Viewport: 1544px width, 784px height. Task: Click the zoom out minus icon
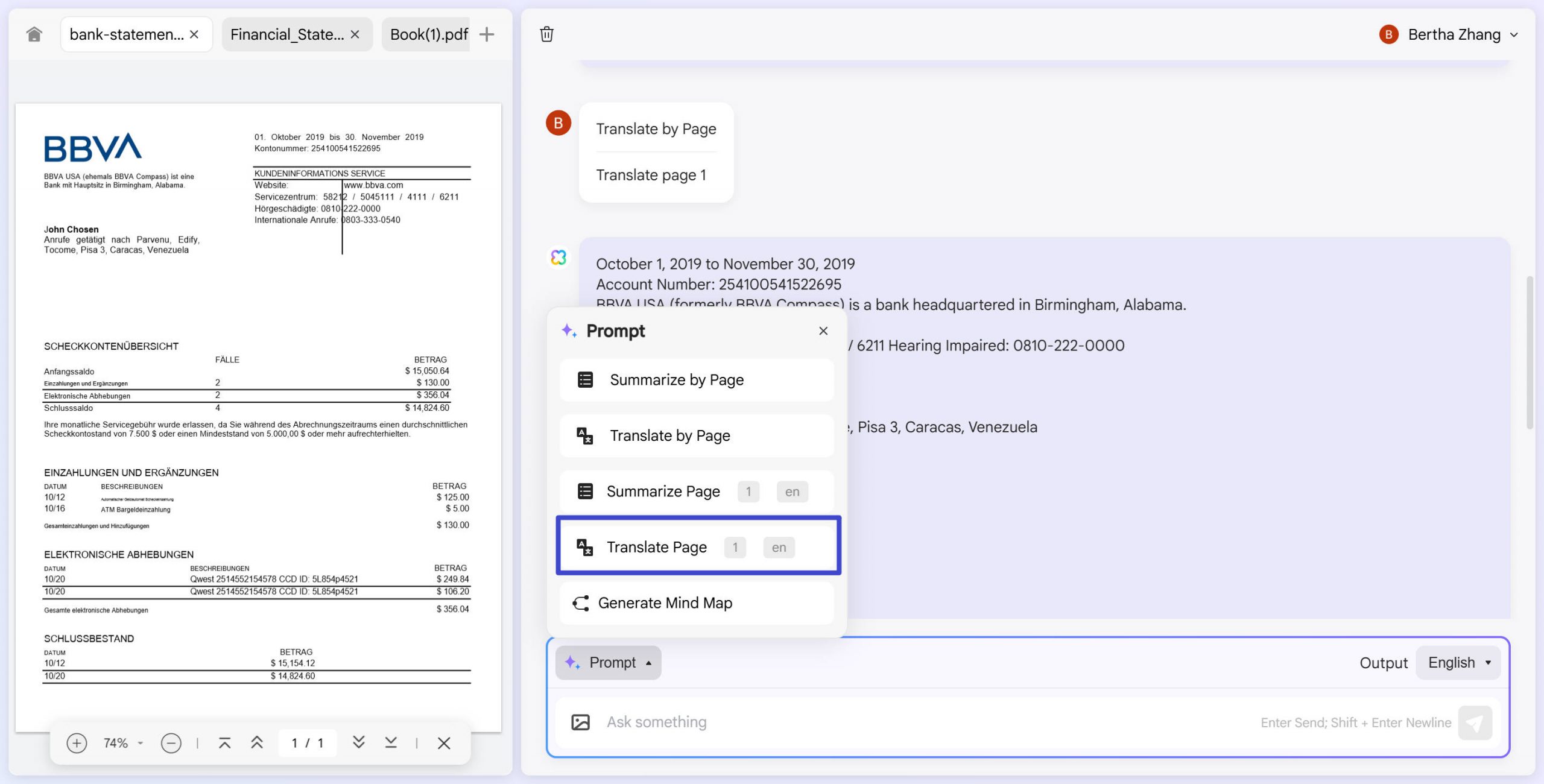[x=171, y=743]
